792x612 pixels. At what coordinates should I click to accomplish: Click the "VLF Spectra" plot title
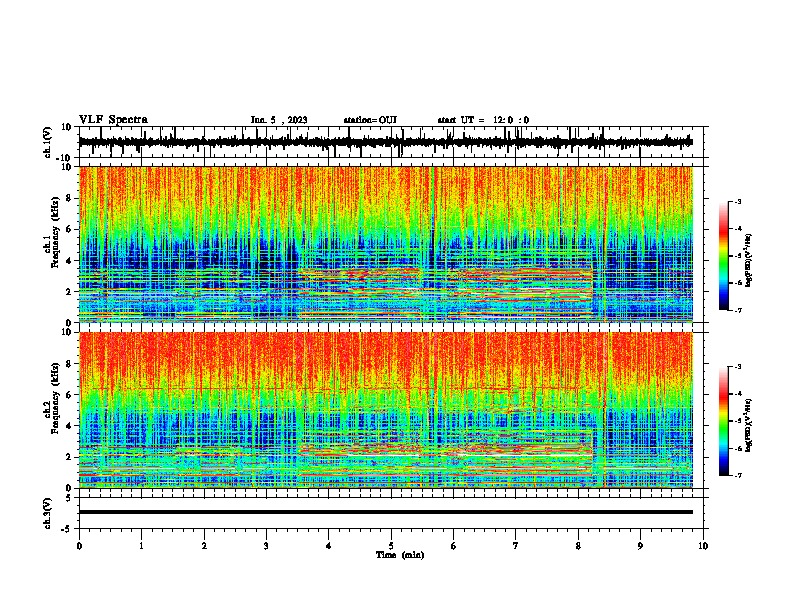pos(113,120)
